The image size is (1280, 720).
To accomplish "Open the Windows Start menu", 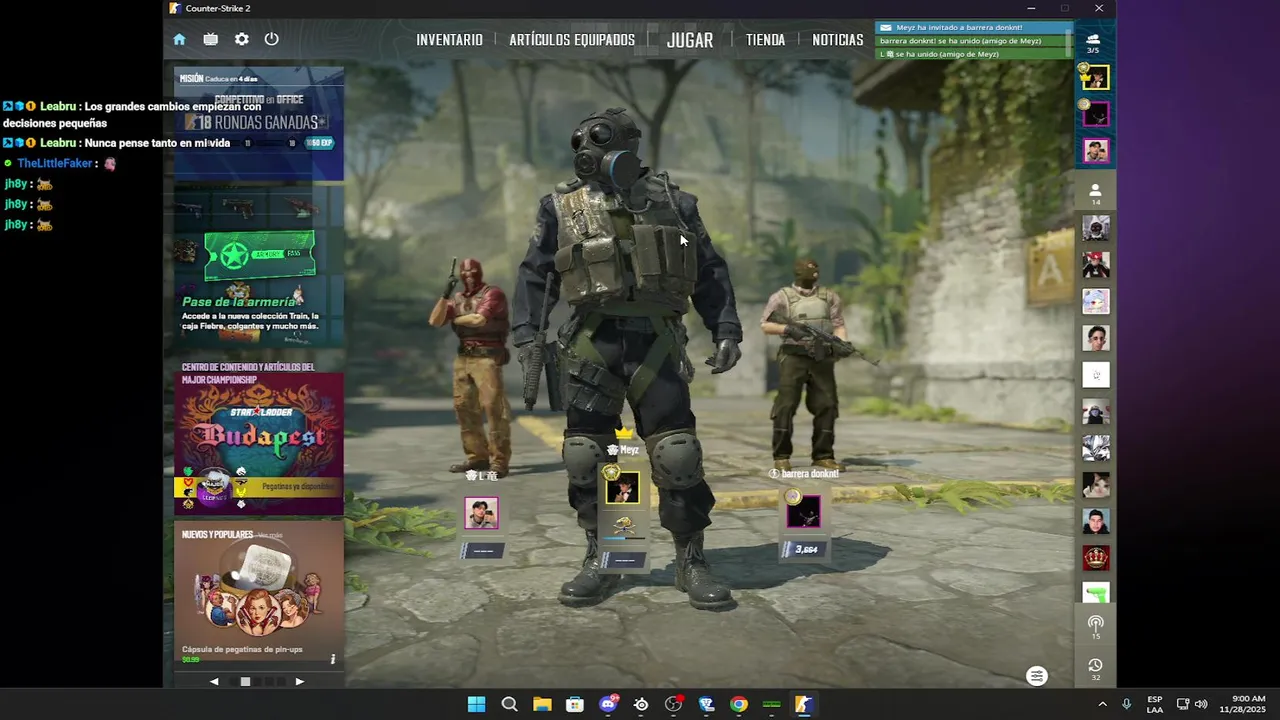I will pos(476,704).
